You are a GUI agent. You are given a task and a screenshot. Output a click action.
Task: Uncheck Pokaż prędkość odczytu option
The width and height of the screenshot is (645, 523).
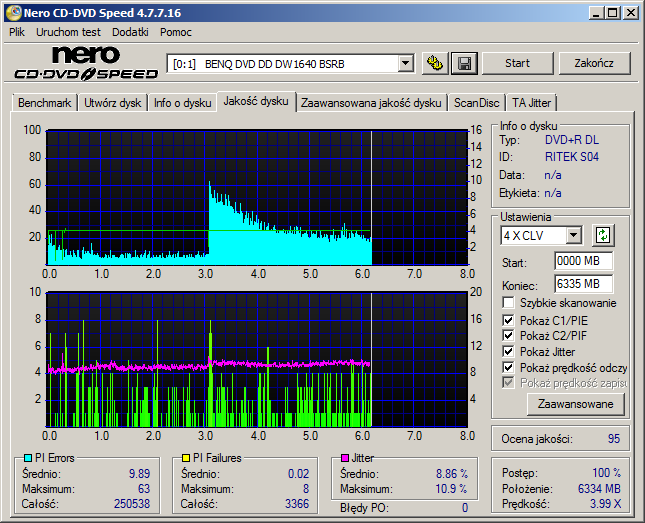click(508, 367)
